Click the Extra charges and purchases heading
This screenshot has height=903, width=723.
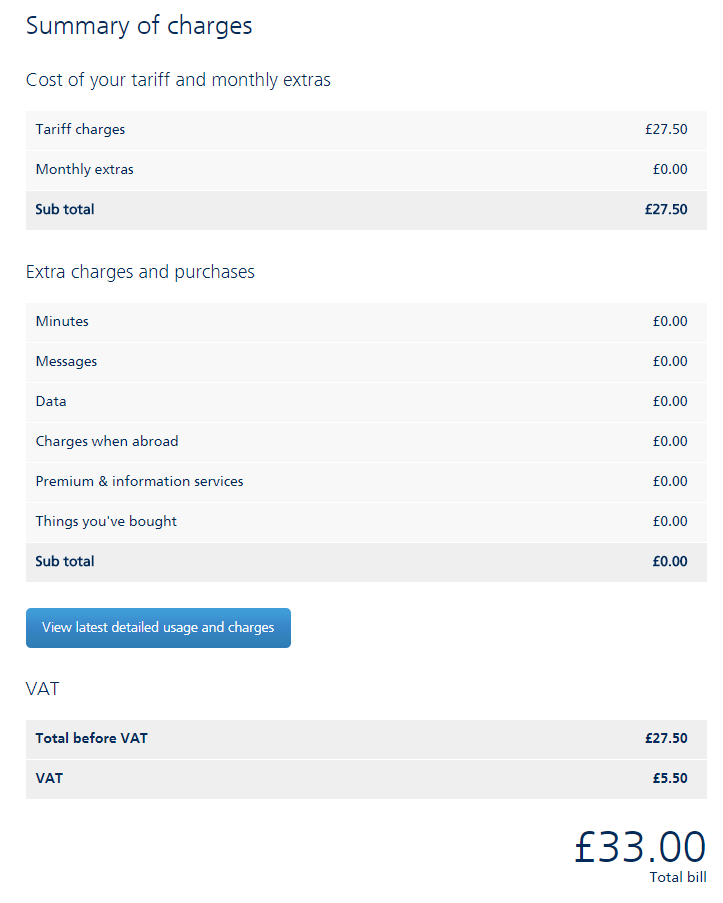[140, 272]
